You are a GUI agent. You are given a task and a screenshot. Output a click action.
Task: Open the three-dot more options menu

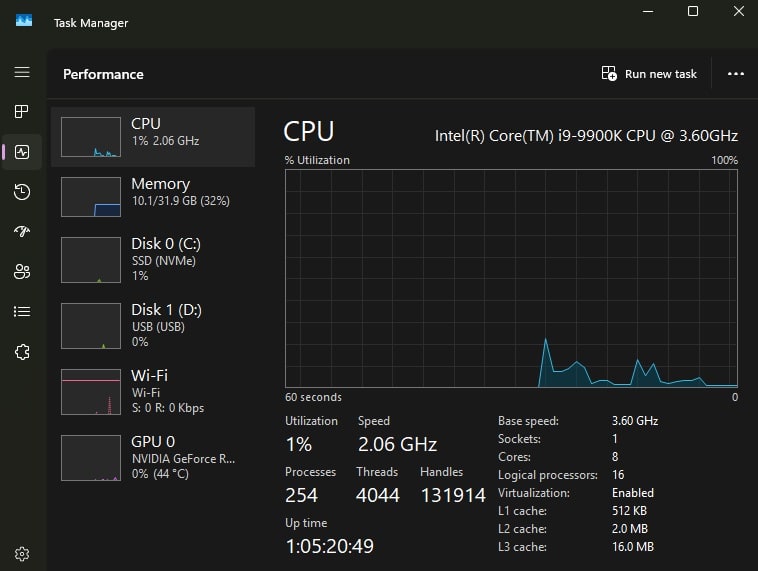coord(736,74)
